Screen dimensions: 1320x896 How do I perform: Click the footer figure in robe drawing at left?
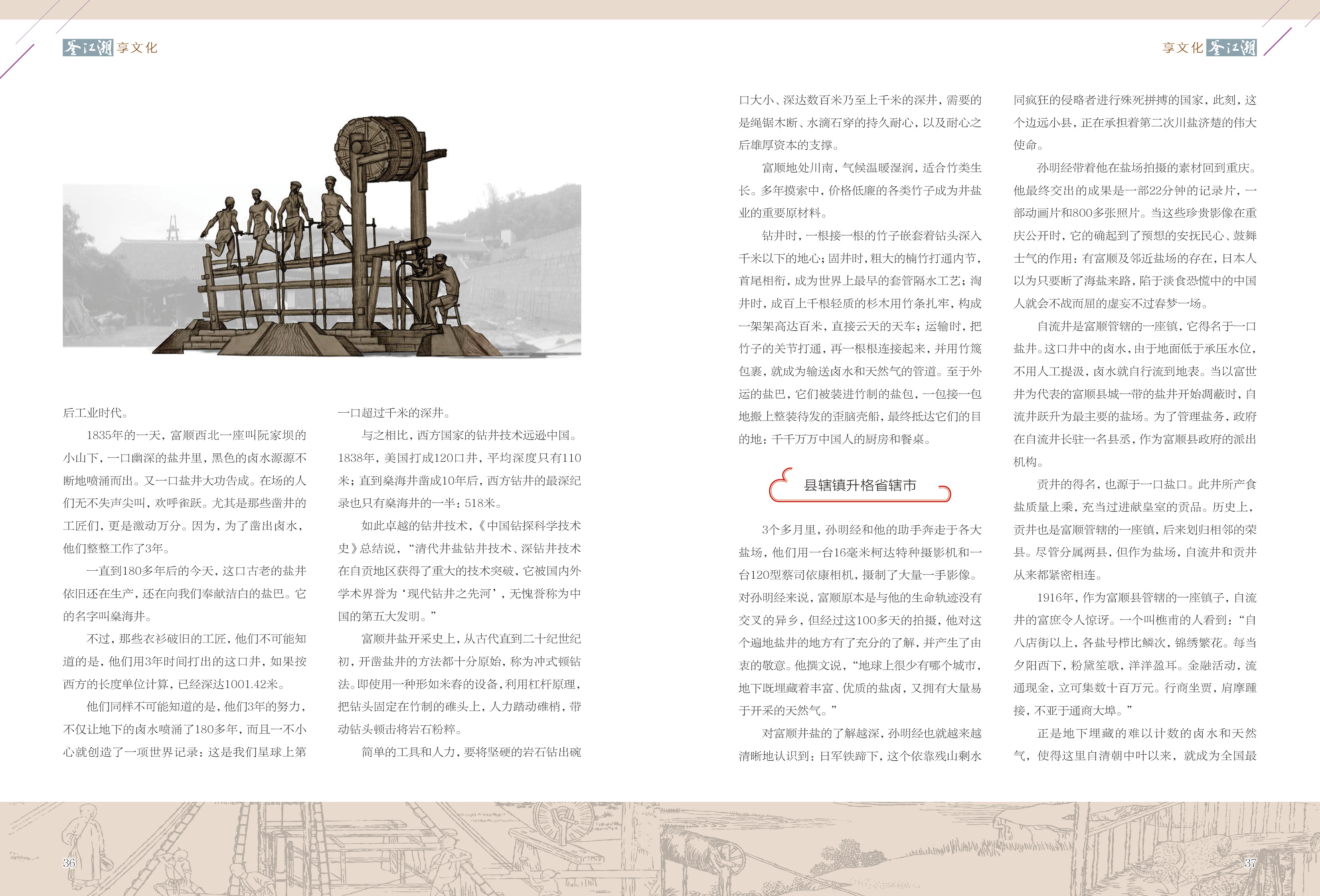click(x=88, y=835)
